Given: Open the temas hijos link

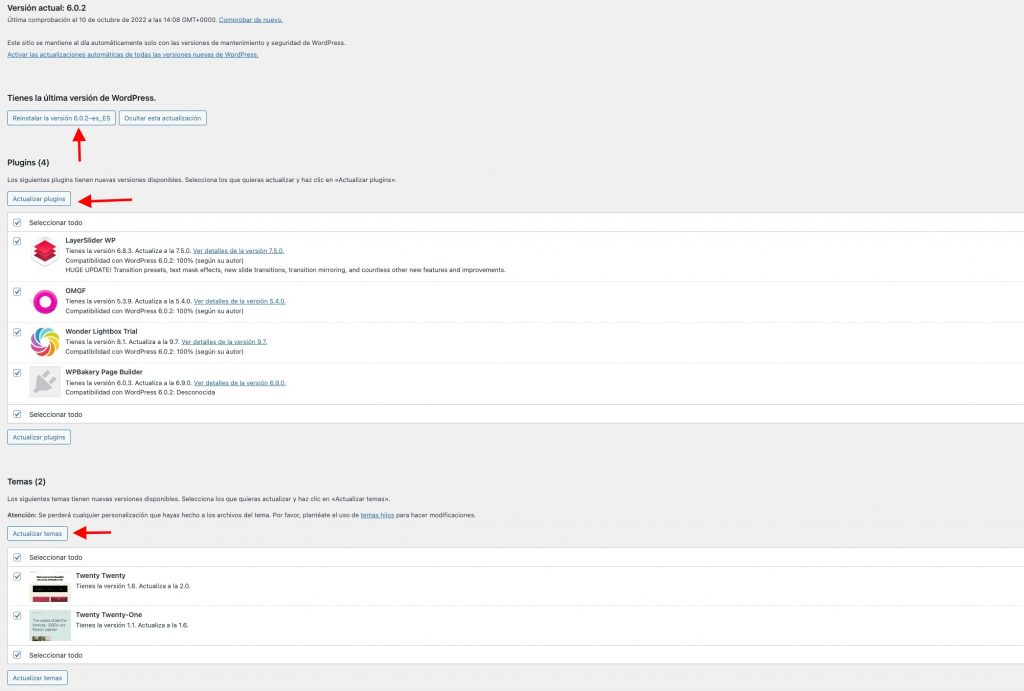Looking at the screenshot, I should coord(377,515).
